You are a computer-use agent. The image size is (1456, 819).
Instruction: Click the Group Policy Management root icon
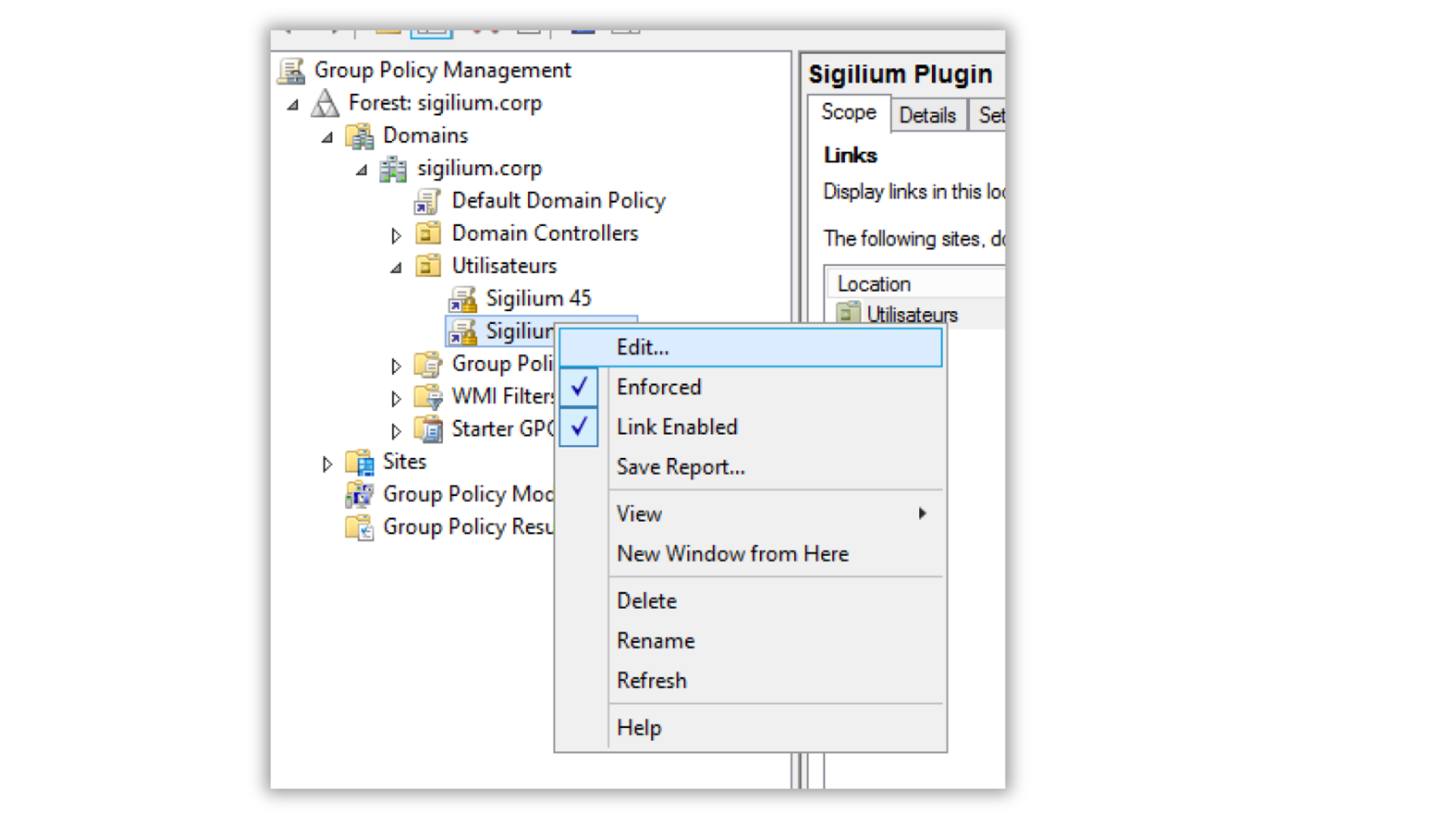pyautogui.click(x=291, y=71)
